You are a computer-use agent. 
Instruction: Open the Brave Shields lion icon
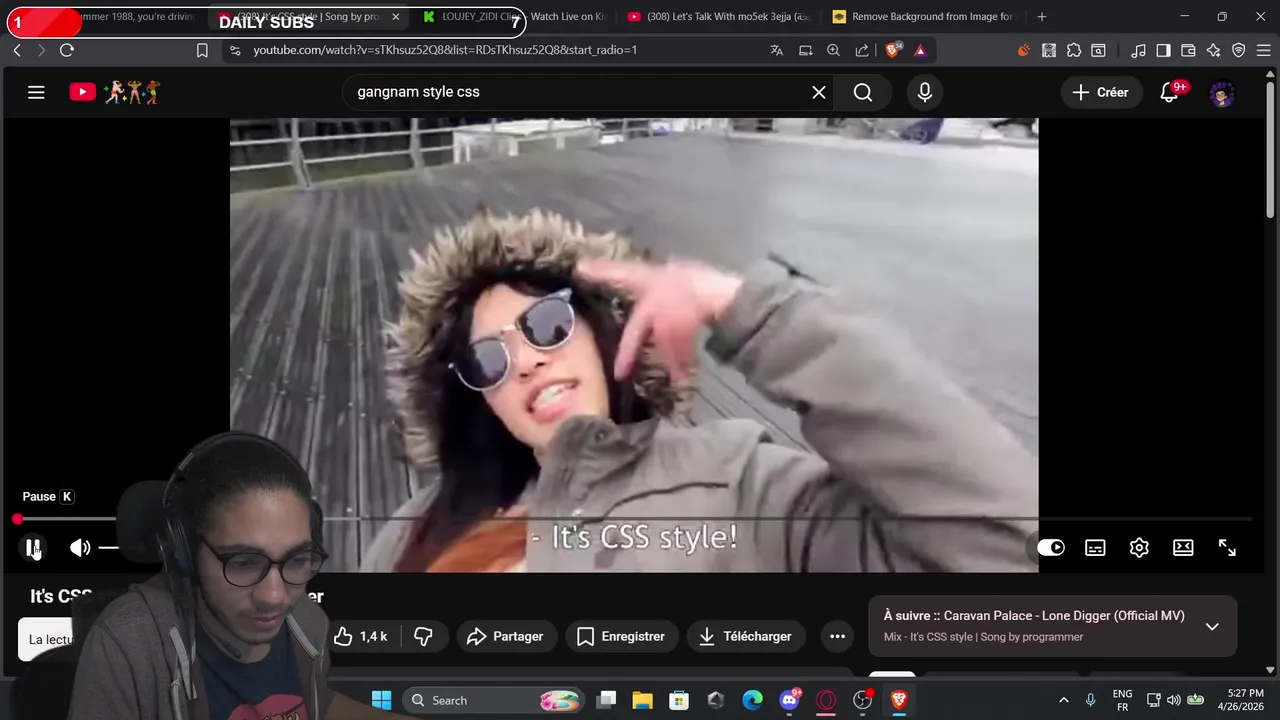coord(893,50)
